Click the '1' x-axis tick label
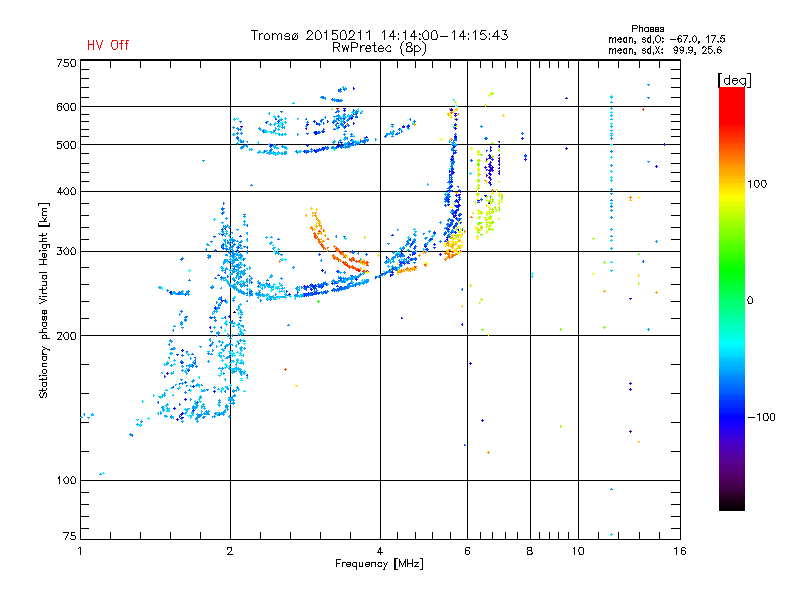This screenshot has width=800, height=600. tap(80, 551)
